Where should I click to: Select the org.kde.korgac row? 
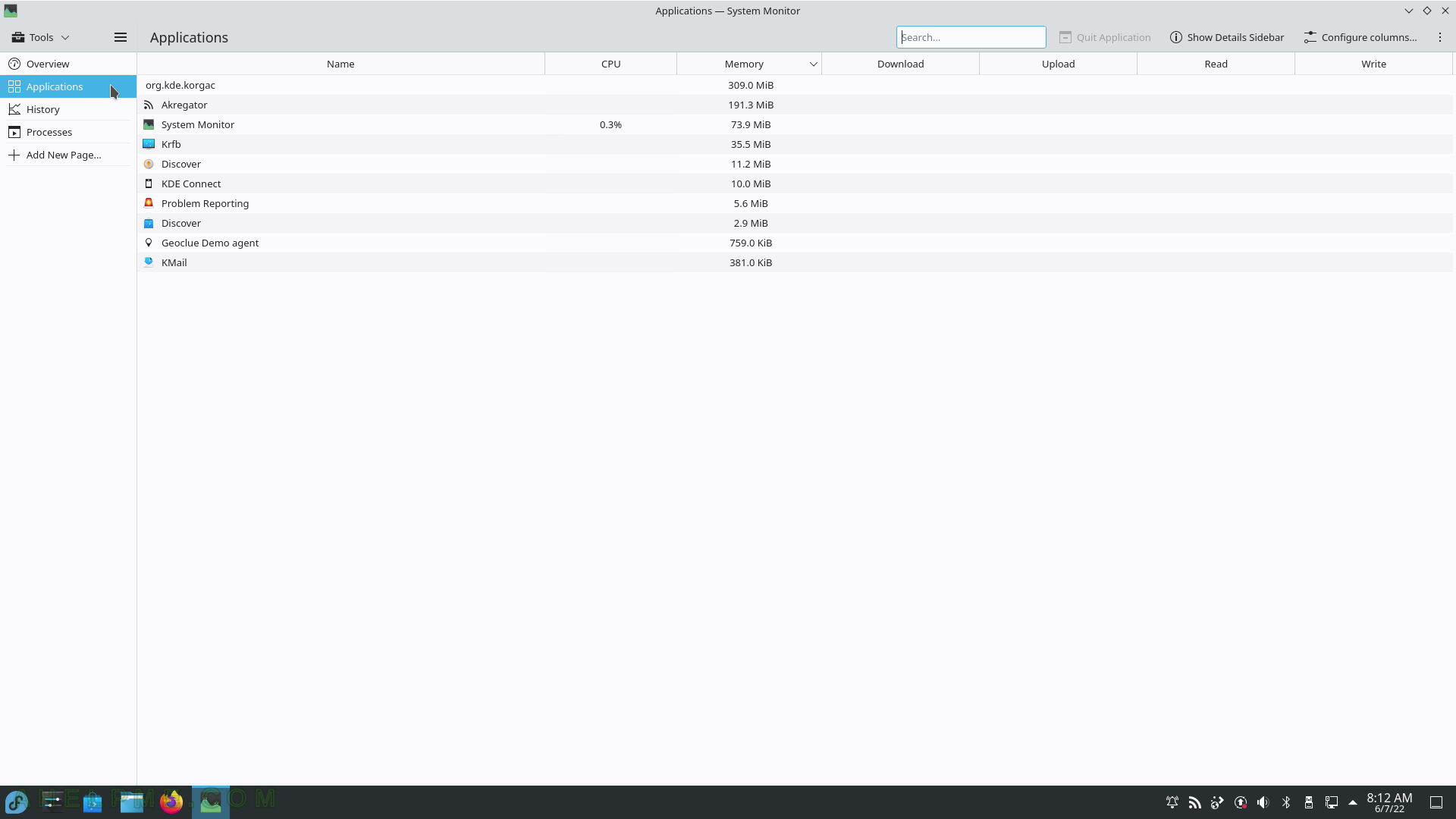[x=795, y=85]
